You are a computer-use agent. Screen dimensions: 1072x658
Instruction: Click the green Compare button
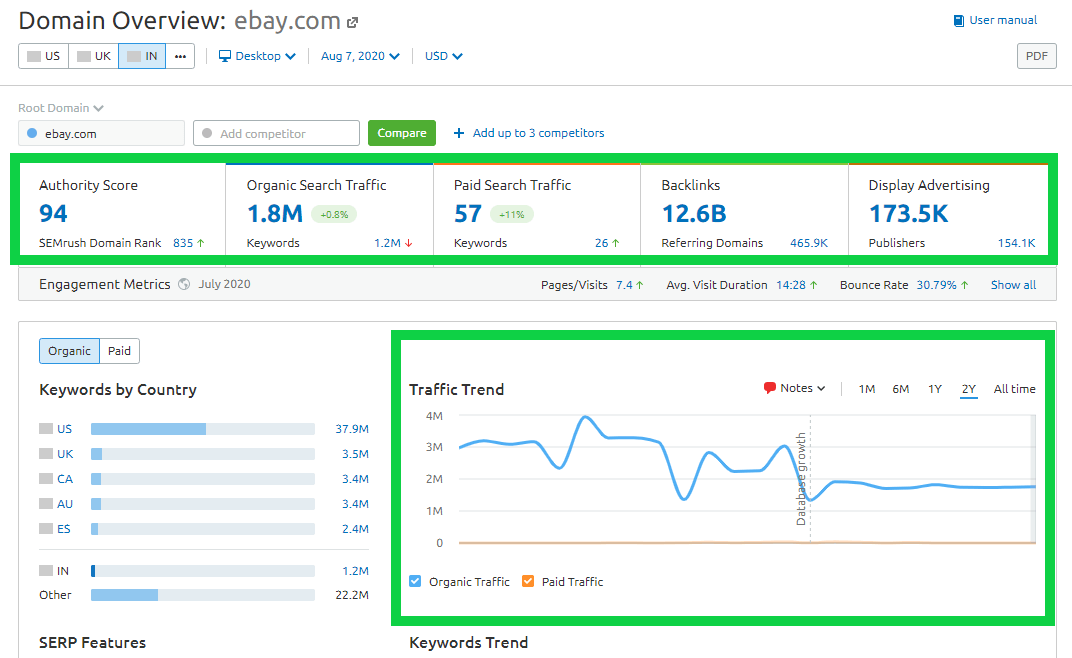point(402,133)
